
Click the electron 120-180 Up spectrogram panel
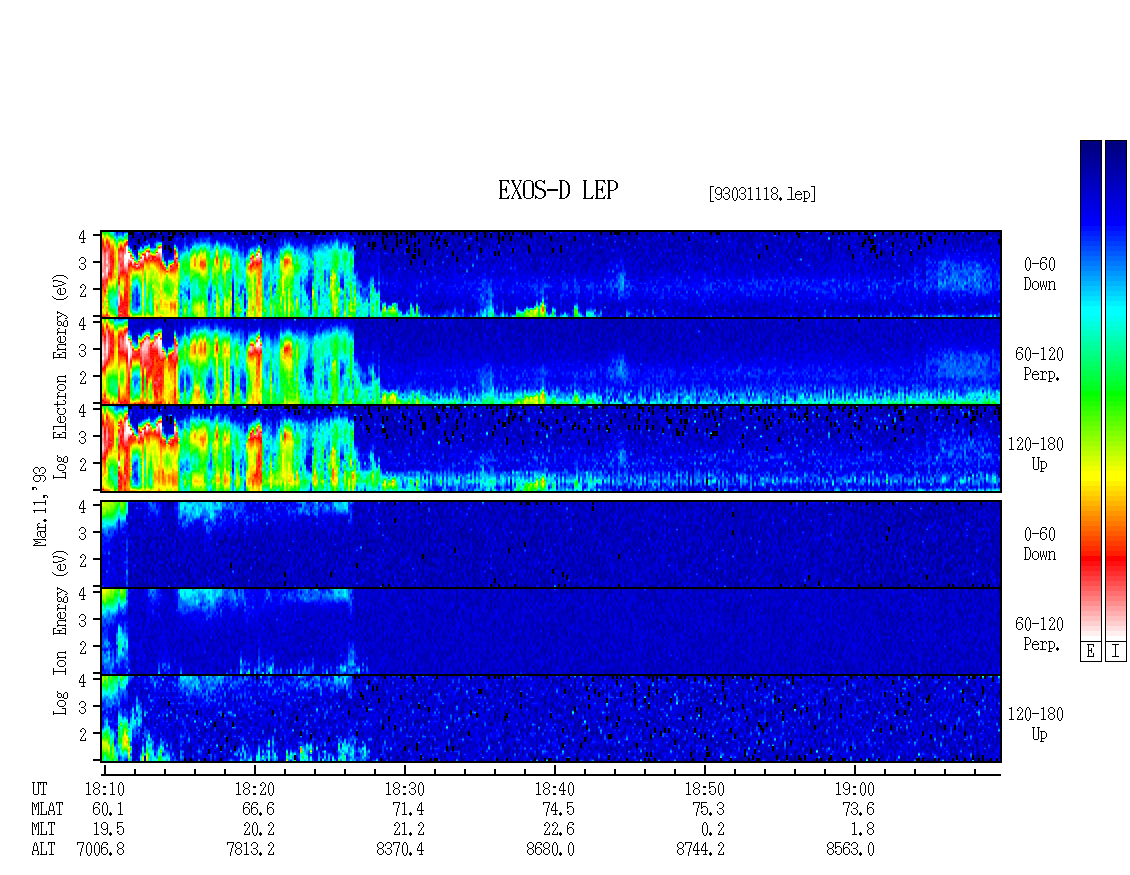pyautogui.click(x=551, y=448)
